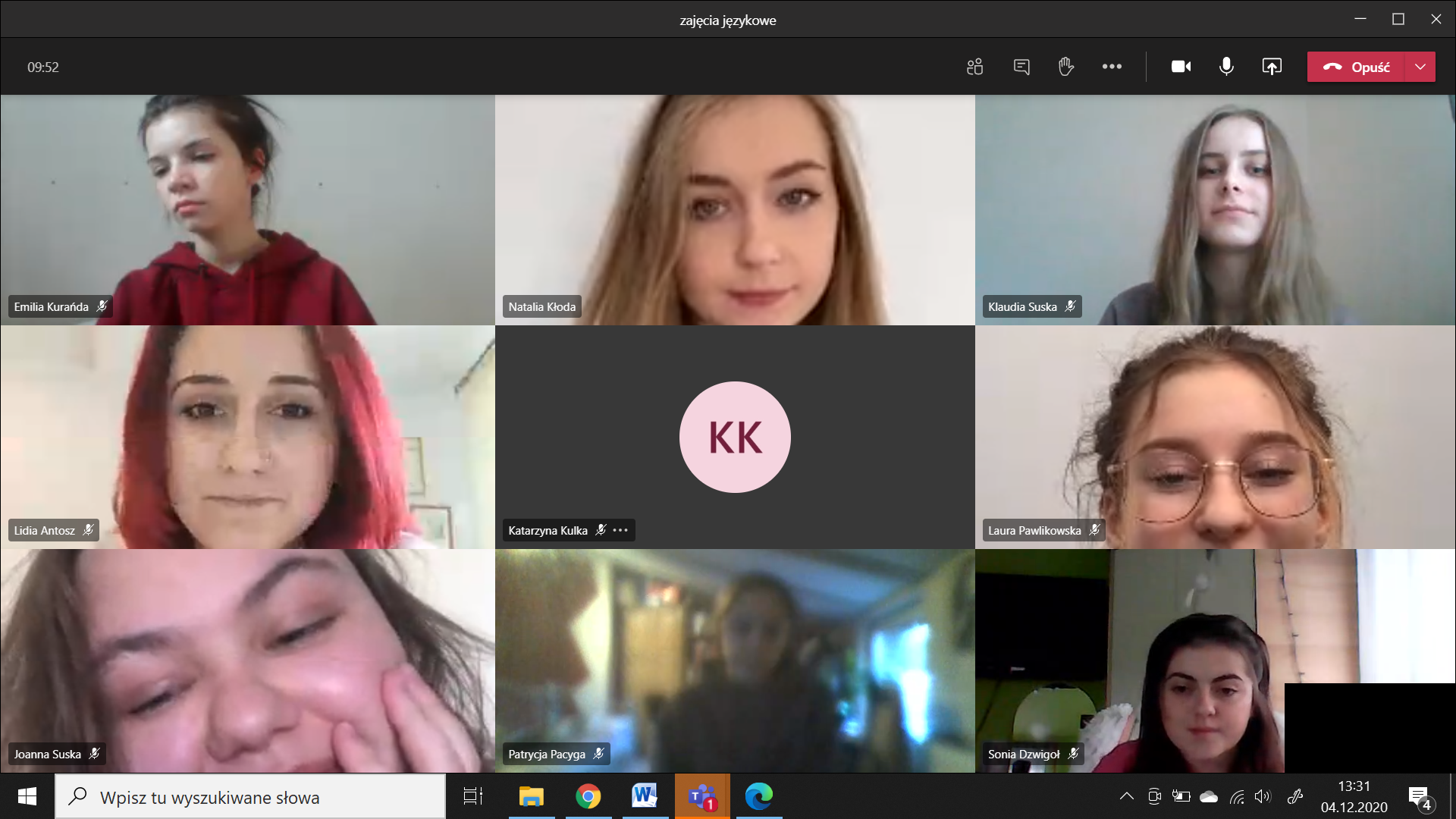This screenshot has height=819, width=1456.
Task: Click the Patrycja Pacyga name label
Action: coord(547,754)
